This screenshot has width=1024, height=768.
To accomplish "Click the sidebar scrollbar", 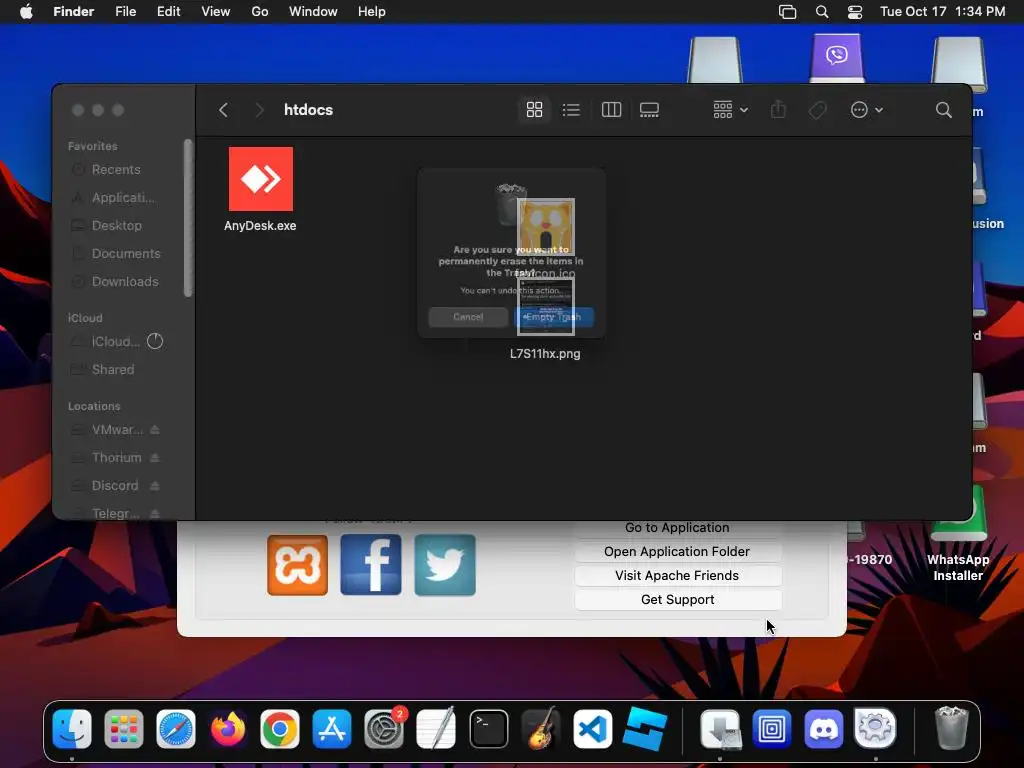I will pos(188,218).
